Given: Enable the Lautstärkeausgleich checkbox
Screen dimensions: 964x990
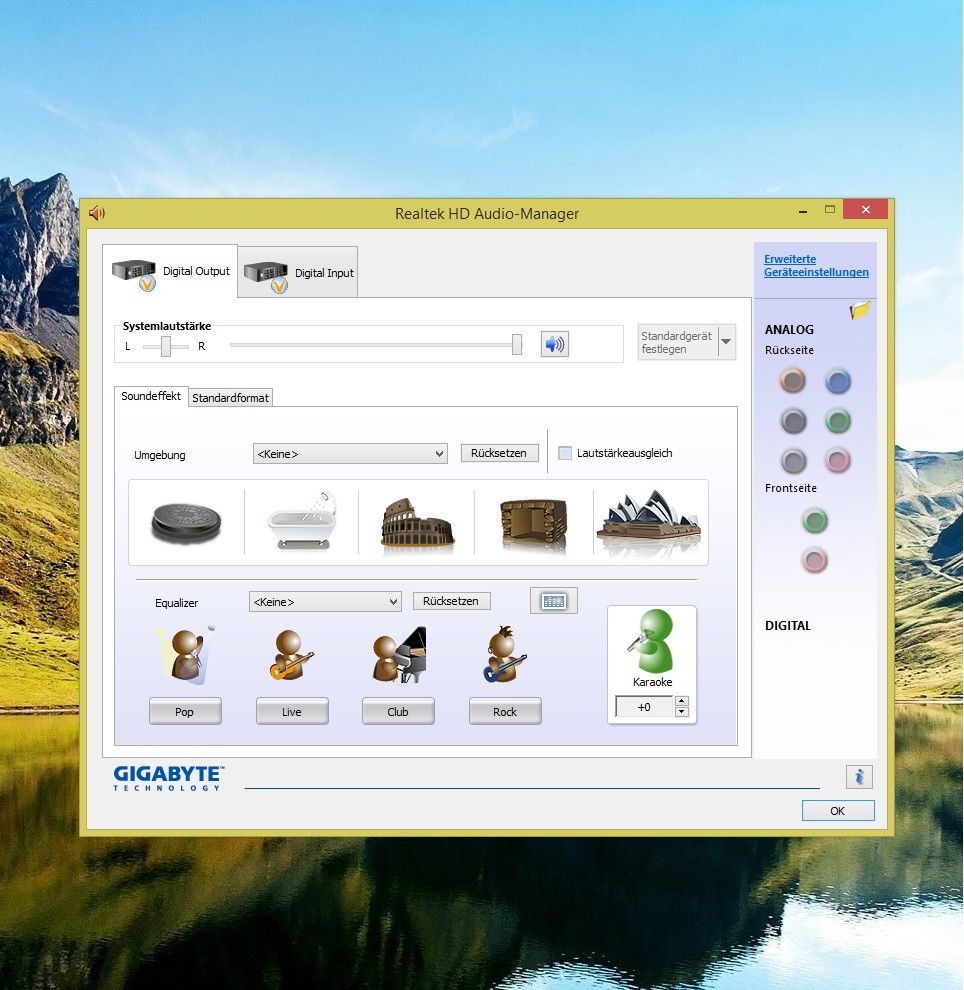Looking at the screenshot, I should pyautogui.click(x=565, y=453).
